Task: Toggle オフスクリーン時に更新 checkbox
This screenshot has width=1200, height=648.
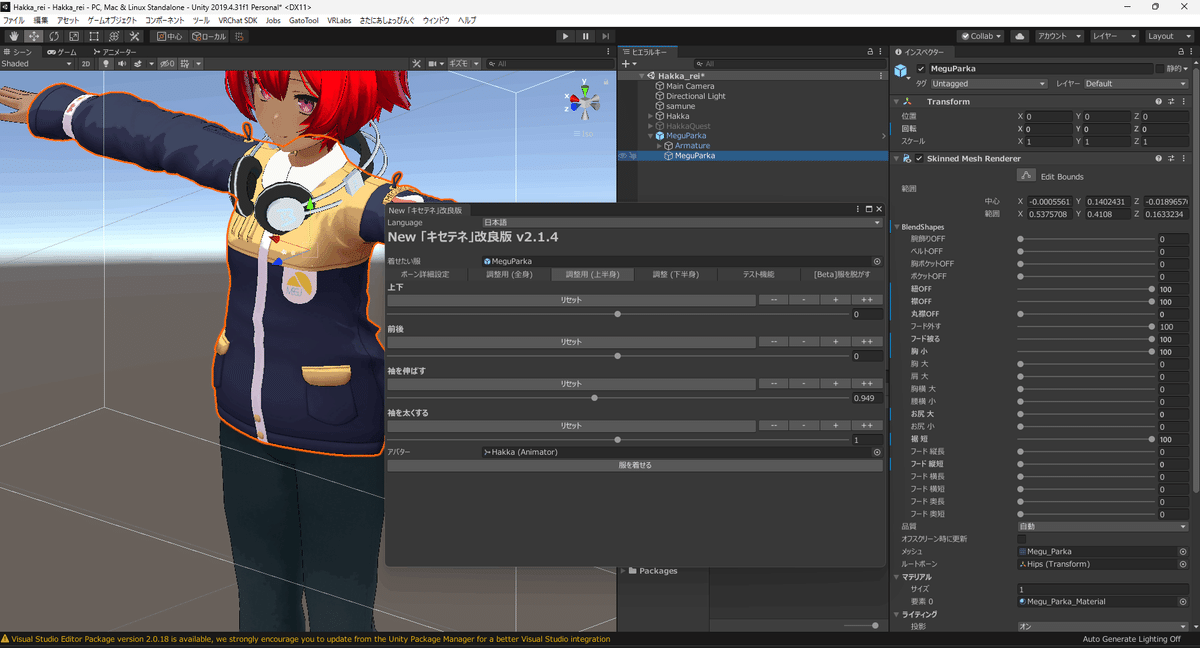Action: coord(1022,539)
